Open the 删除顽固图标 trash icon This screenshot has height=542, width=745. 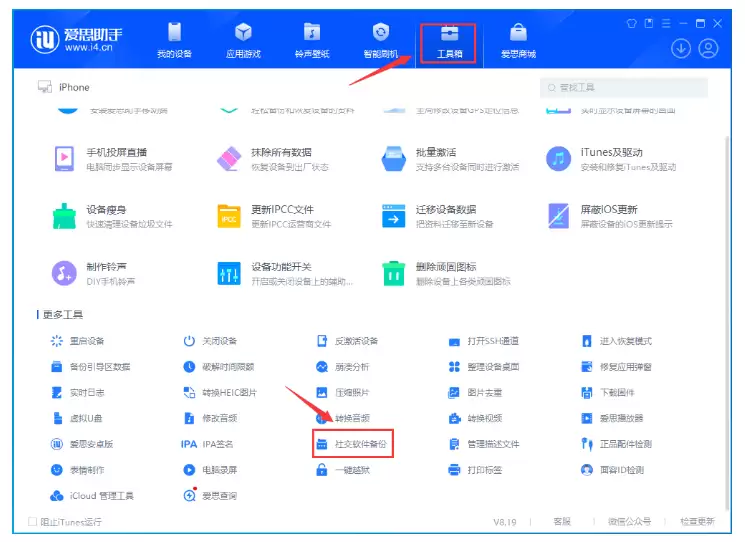[x=394, y=273]
